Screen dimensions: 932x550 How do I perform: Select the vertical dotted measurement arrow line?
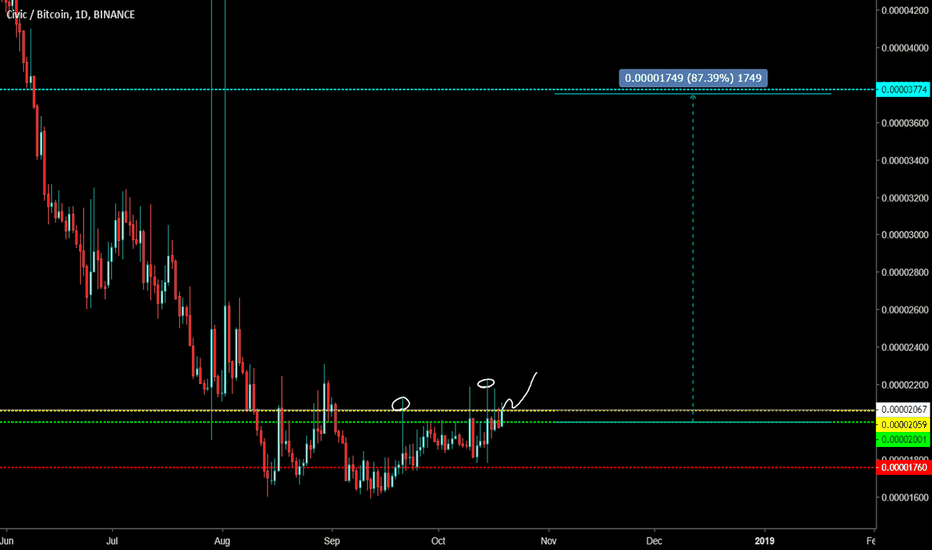692,258
